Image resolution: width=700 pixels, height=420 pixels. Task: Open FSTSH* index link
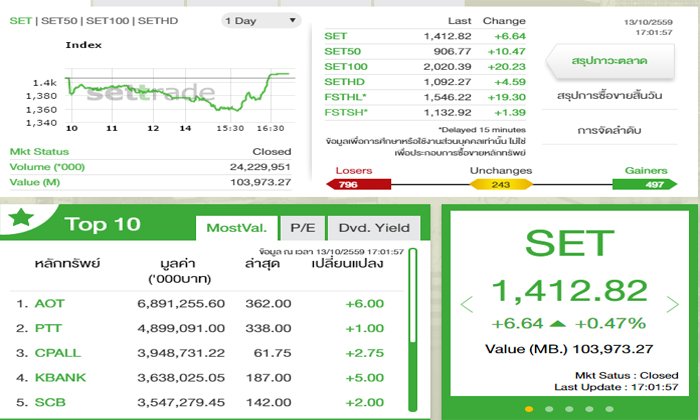(346, 112)
